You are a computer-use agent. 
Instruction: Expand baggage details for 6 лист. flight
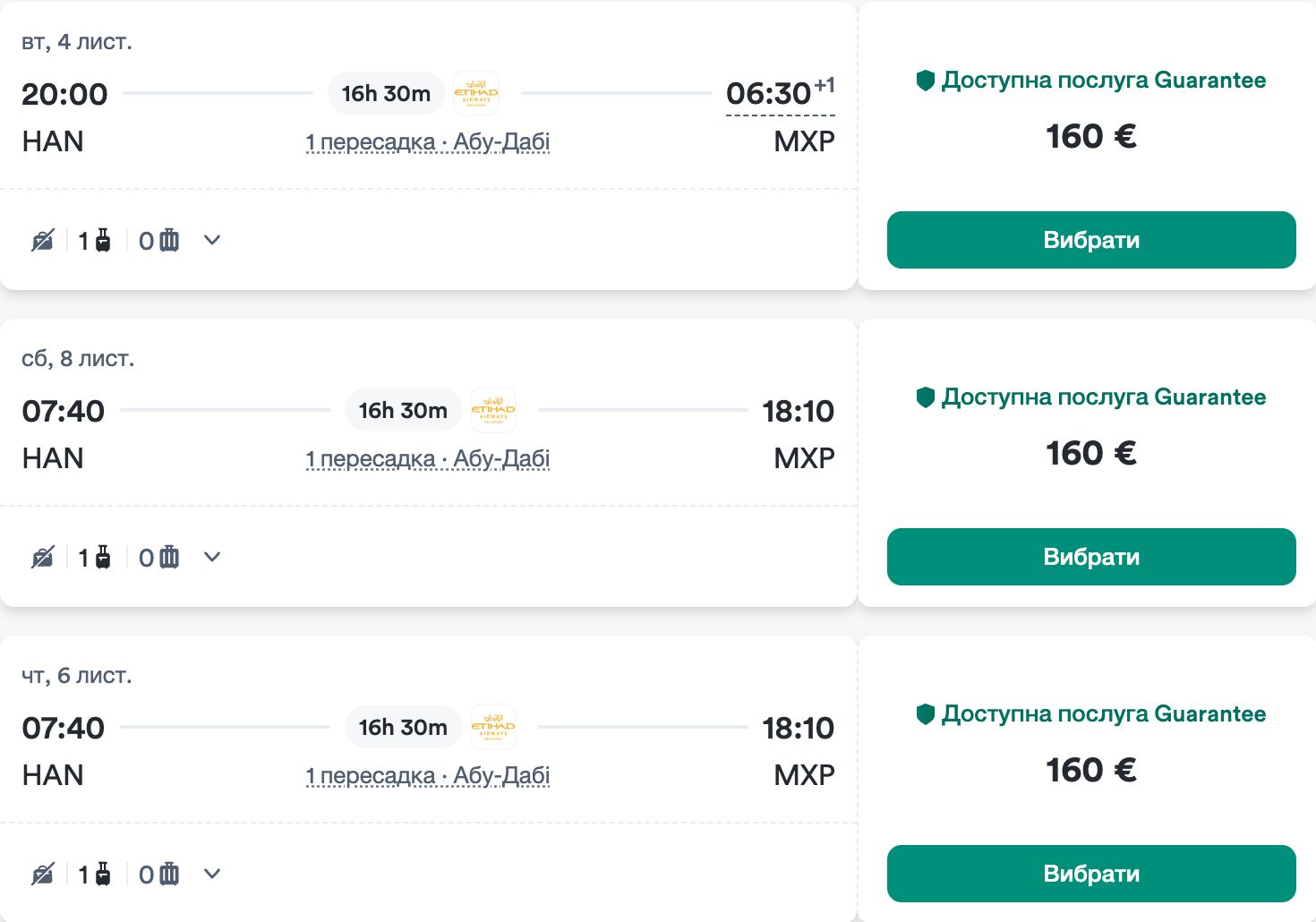tap(212, 875)
